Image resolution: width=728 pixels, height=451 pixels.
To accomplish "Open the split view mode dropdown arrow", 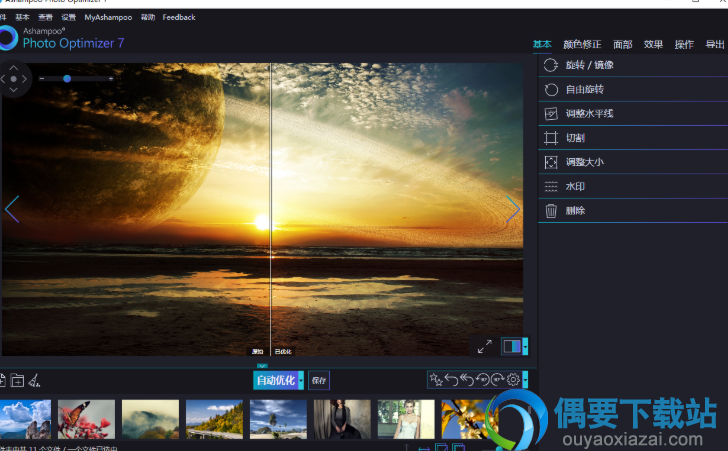I will tap(526, 346).
